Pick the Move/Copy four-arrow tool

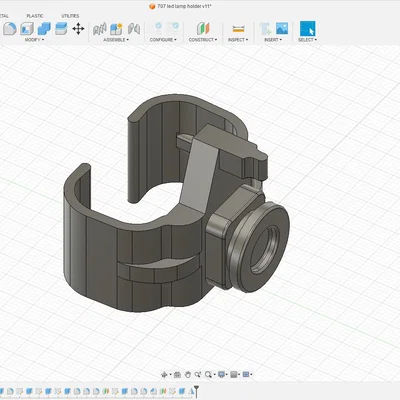pyautogui.click(x=78, y=29)
